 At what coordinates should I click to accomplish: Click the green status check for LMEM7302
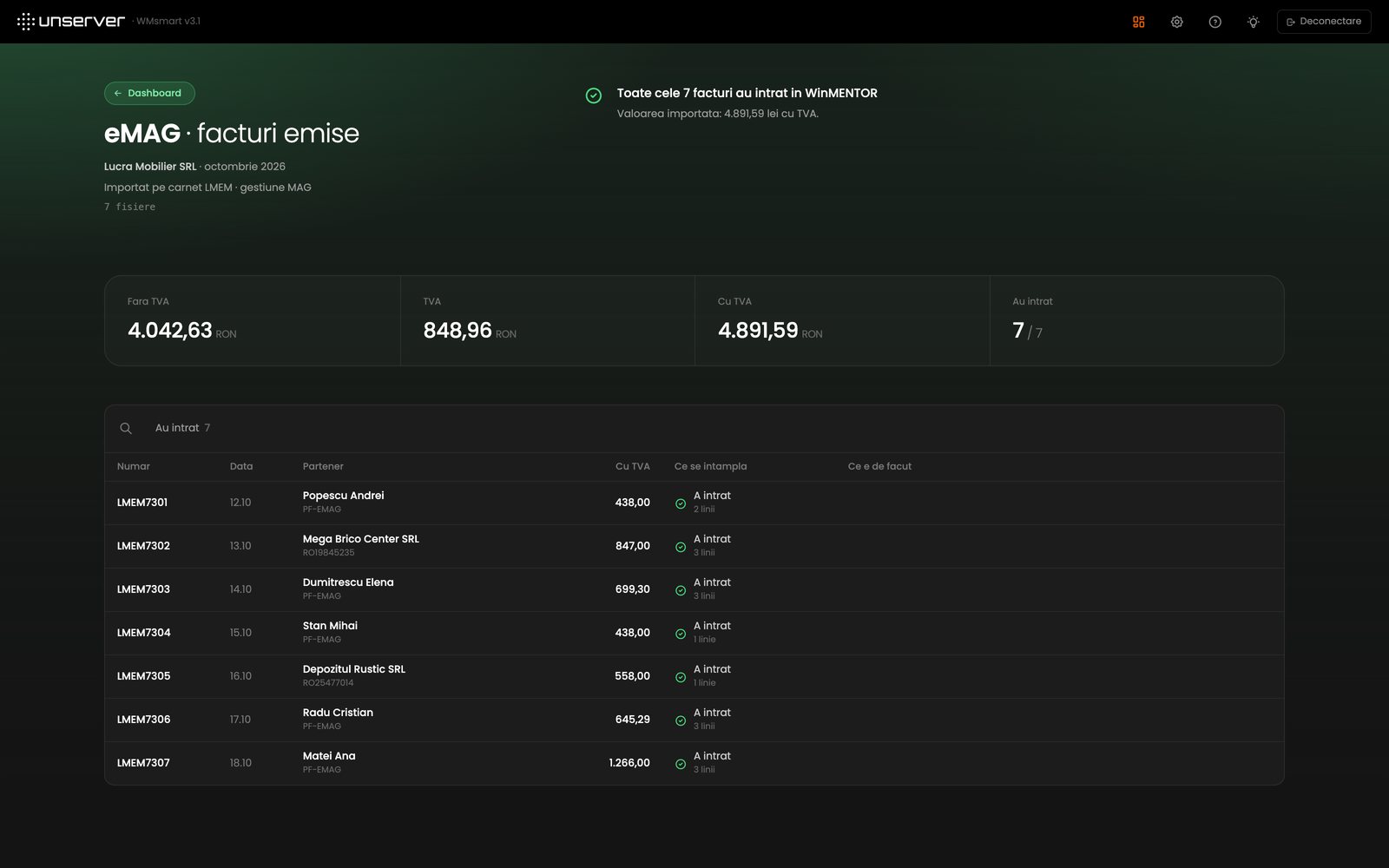tap(681, 547)
